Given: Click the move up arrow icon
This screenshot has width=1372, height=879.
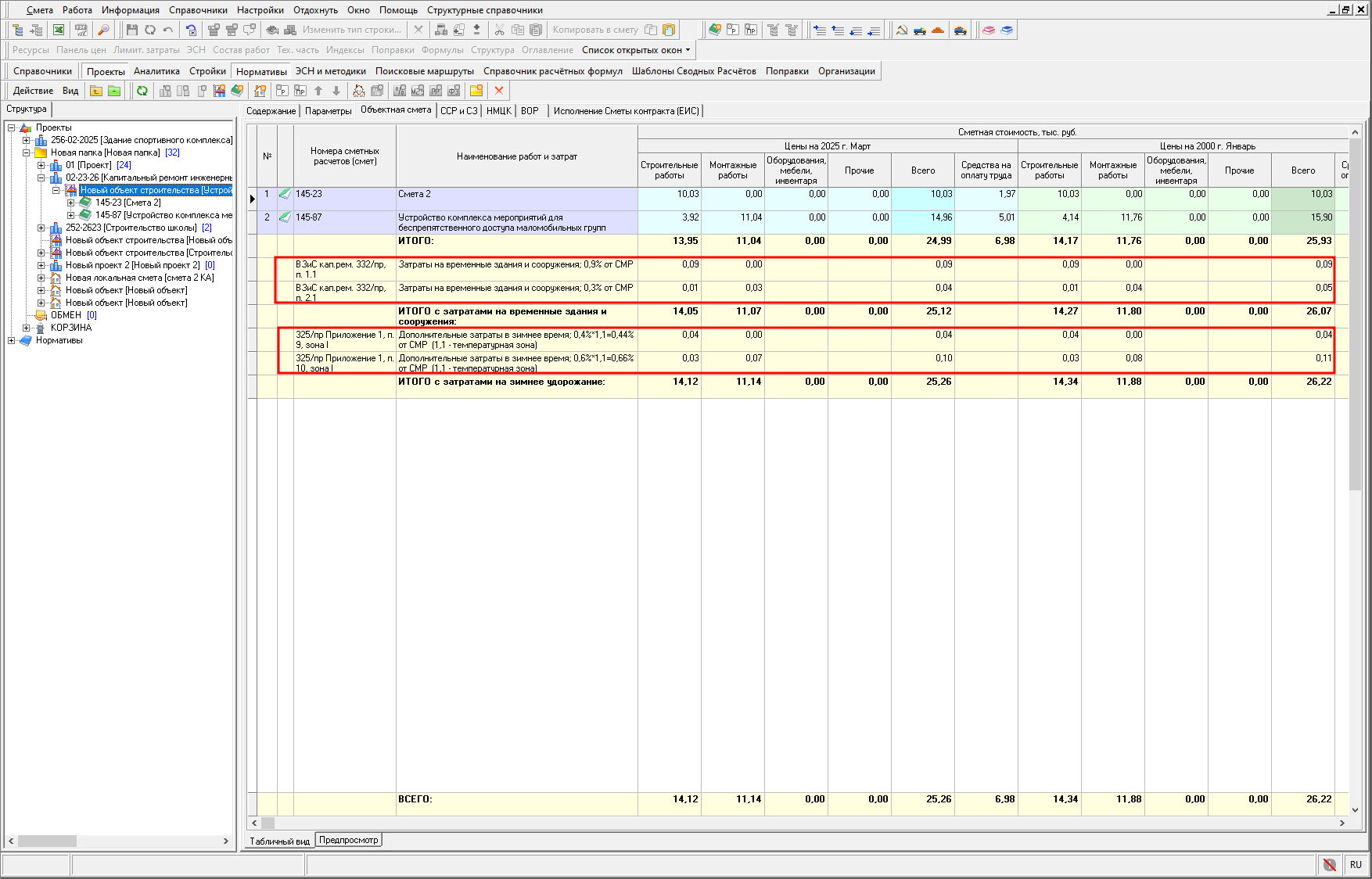Looking at the screenshot, I should point(318,91).
